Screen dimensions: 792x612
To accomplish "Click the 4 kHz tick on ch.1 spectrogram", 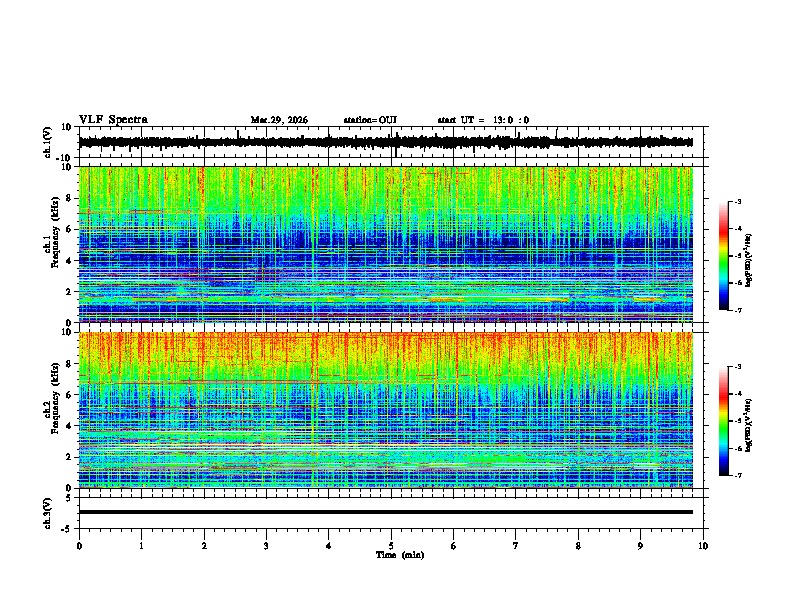I will [x=69, y=261].
